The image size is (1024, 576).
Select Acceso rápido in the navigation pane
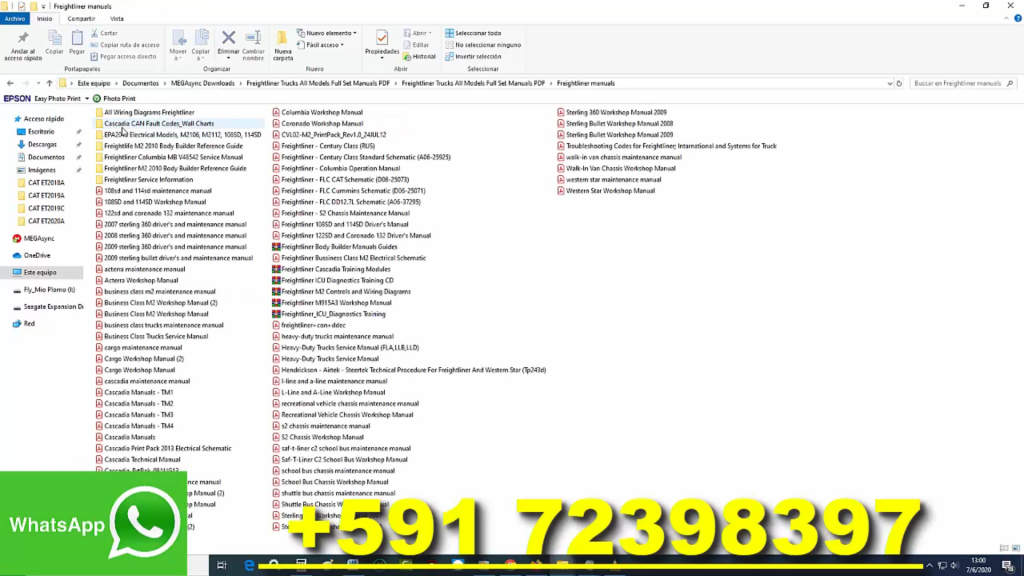(44, 119)
